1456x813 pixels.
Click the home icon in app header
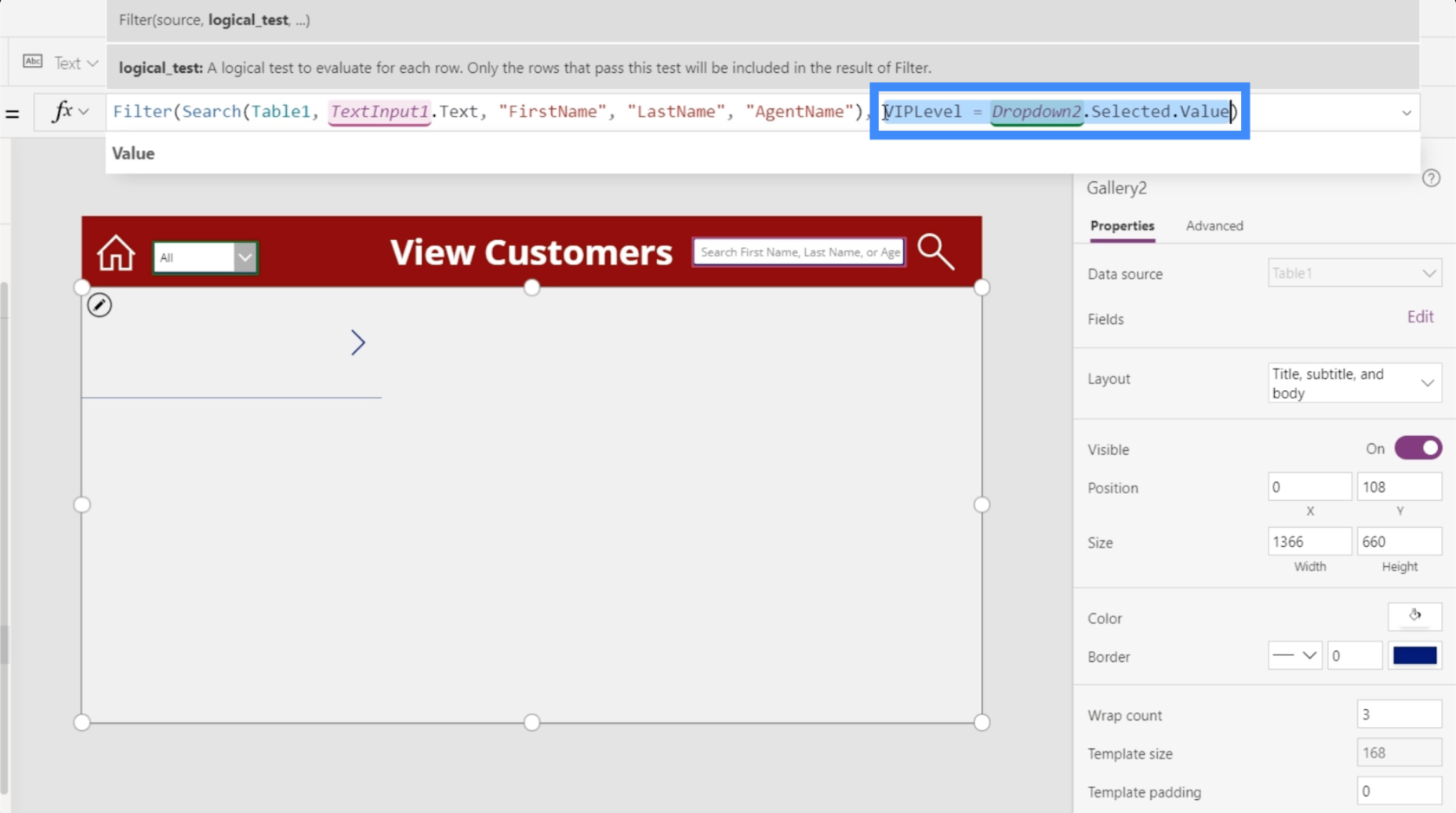tap(115, 253)
